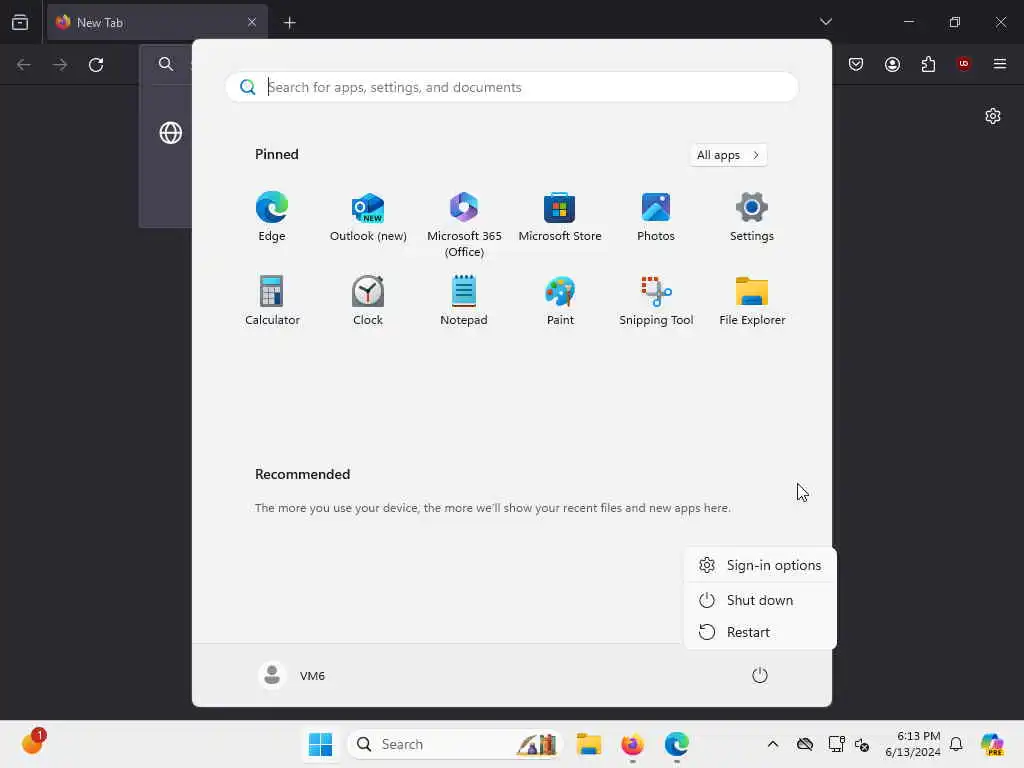Viewport: 1024px width, 768px height.
Task: Click the Save to Pocket icon
Action: [856, 64]
